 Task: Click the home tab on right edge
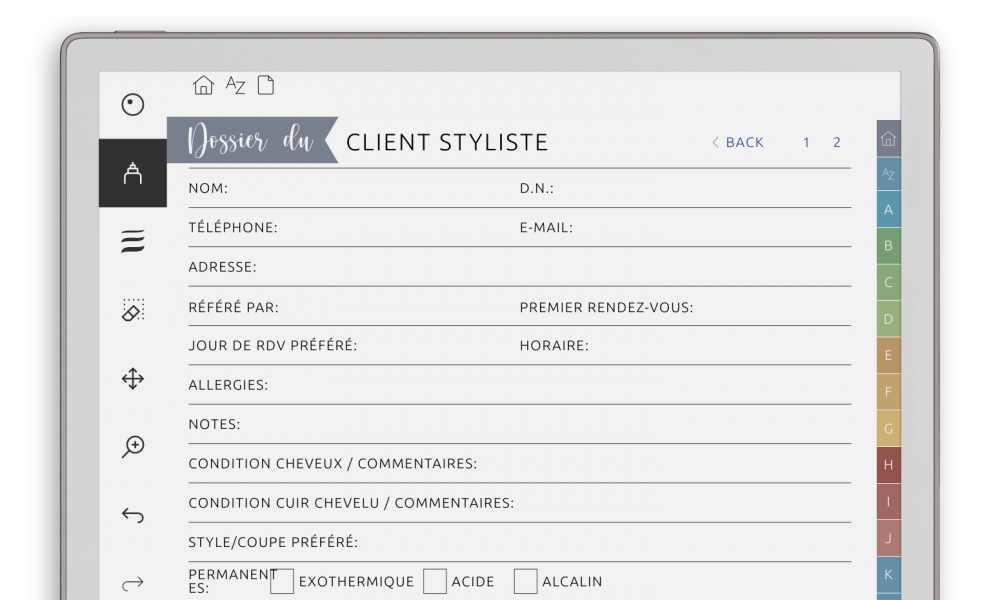click(x=888, y=138)
